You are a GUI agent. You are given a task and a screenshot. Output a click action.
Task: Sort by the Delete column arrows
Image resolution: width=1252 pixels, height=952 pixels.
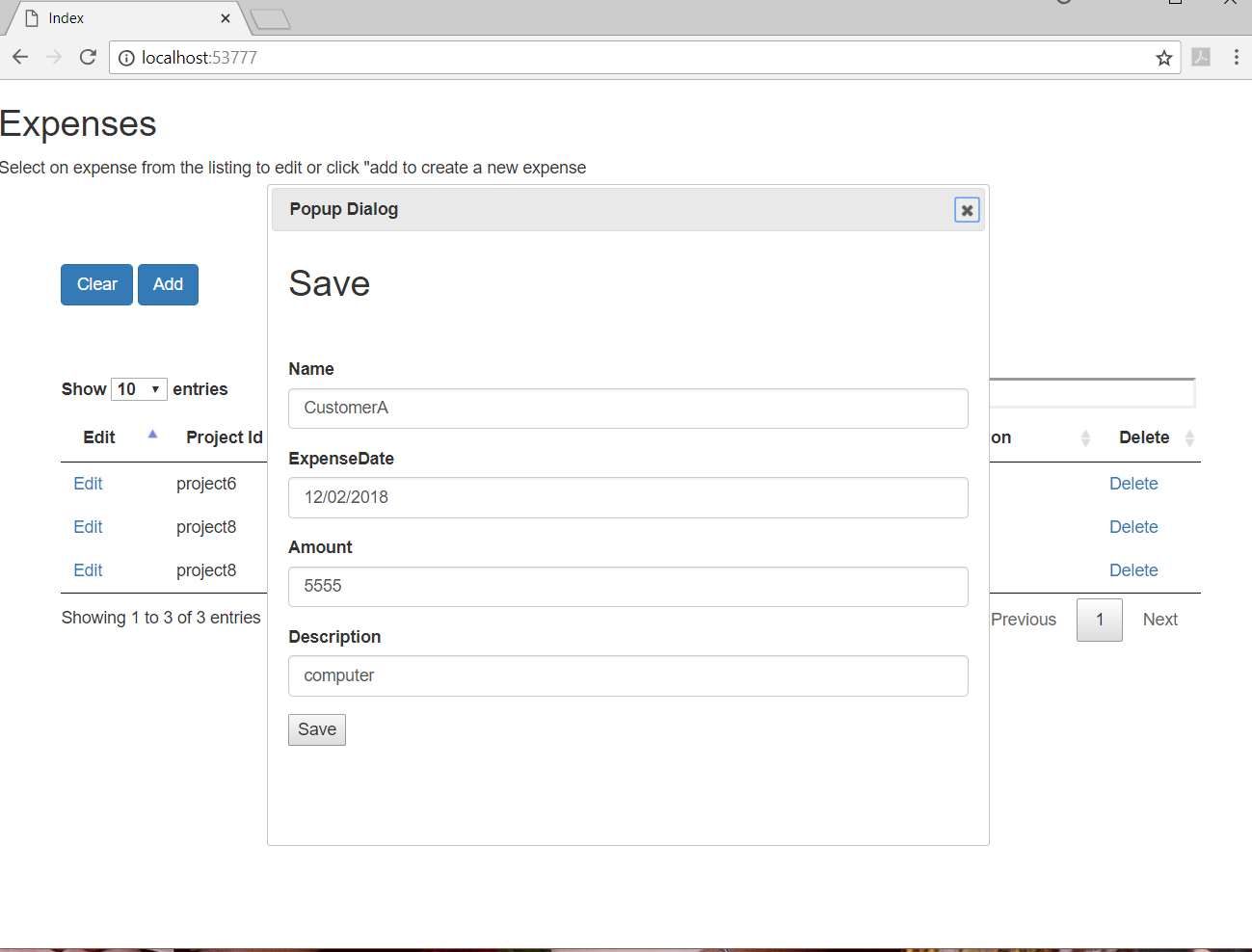tap(1190, 438)
